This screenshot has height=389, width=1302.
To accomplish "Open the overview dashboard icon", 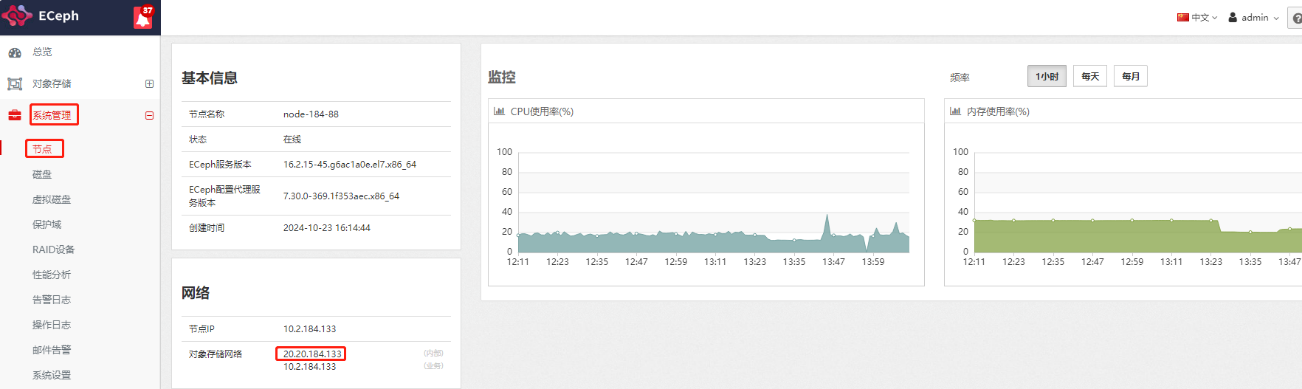I will pos(15,52).
